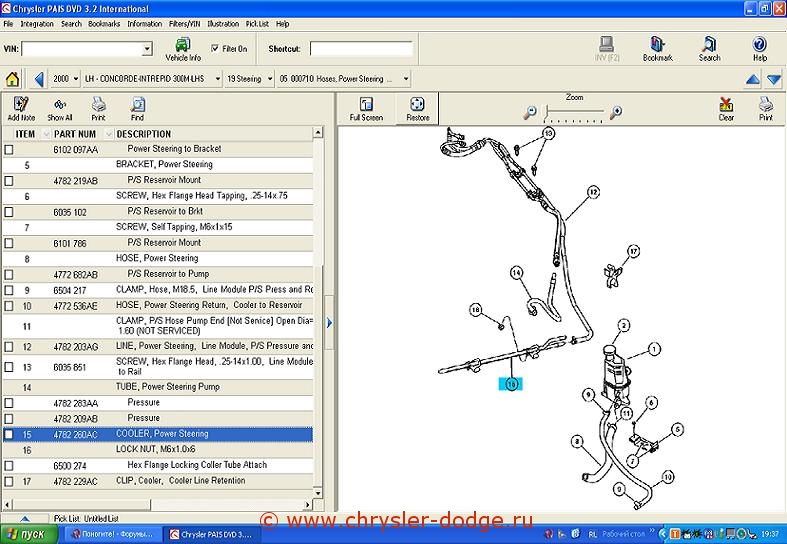Click the DESCRIPTION column header
The width and height of the screenshot is (787, 544).
pos(144,134)
